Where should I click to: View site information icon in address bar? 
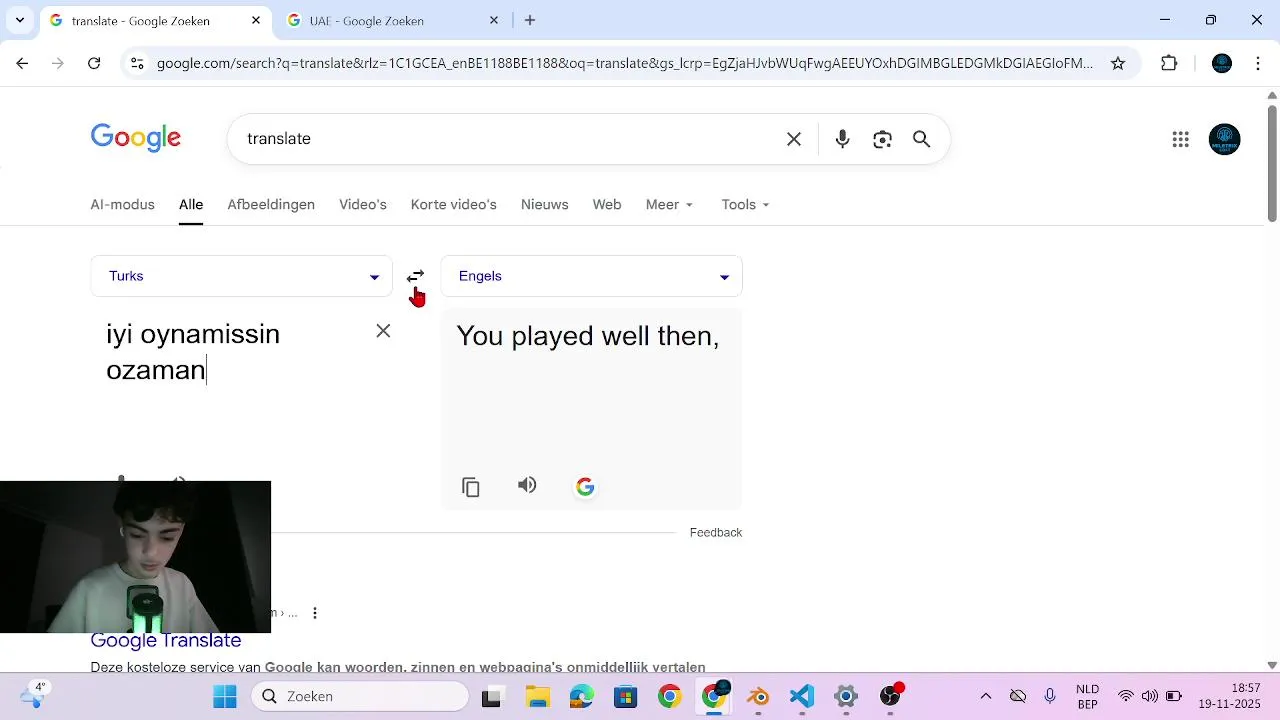[137, 63]
